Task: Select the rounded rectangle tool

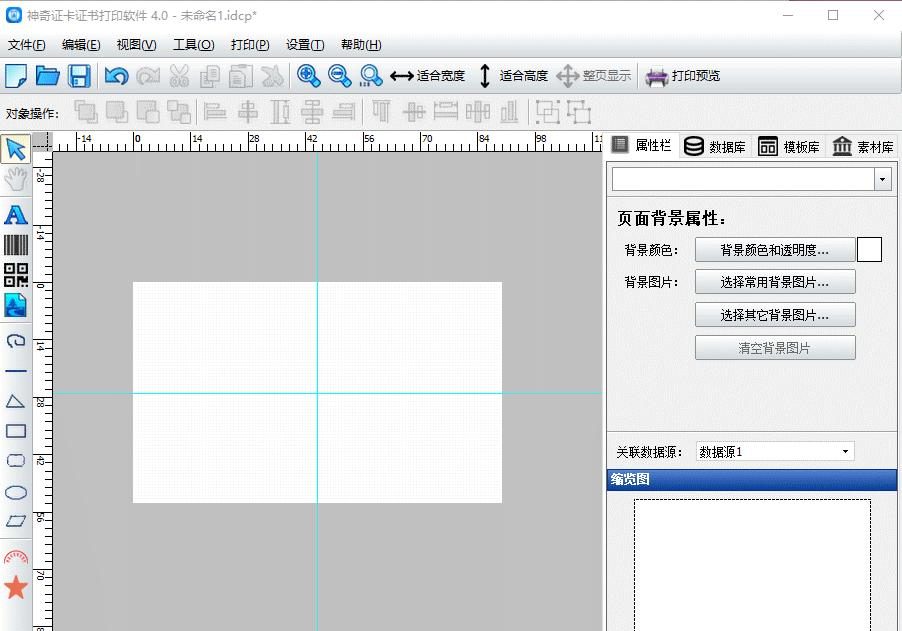Action: (16, 461)
